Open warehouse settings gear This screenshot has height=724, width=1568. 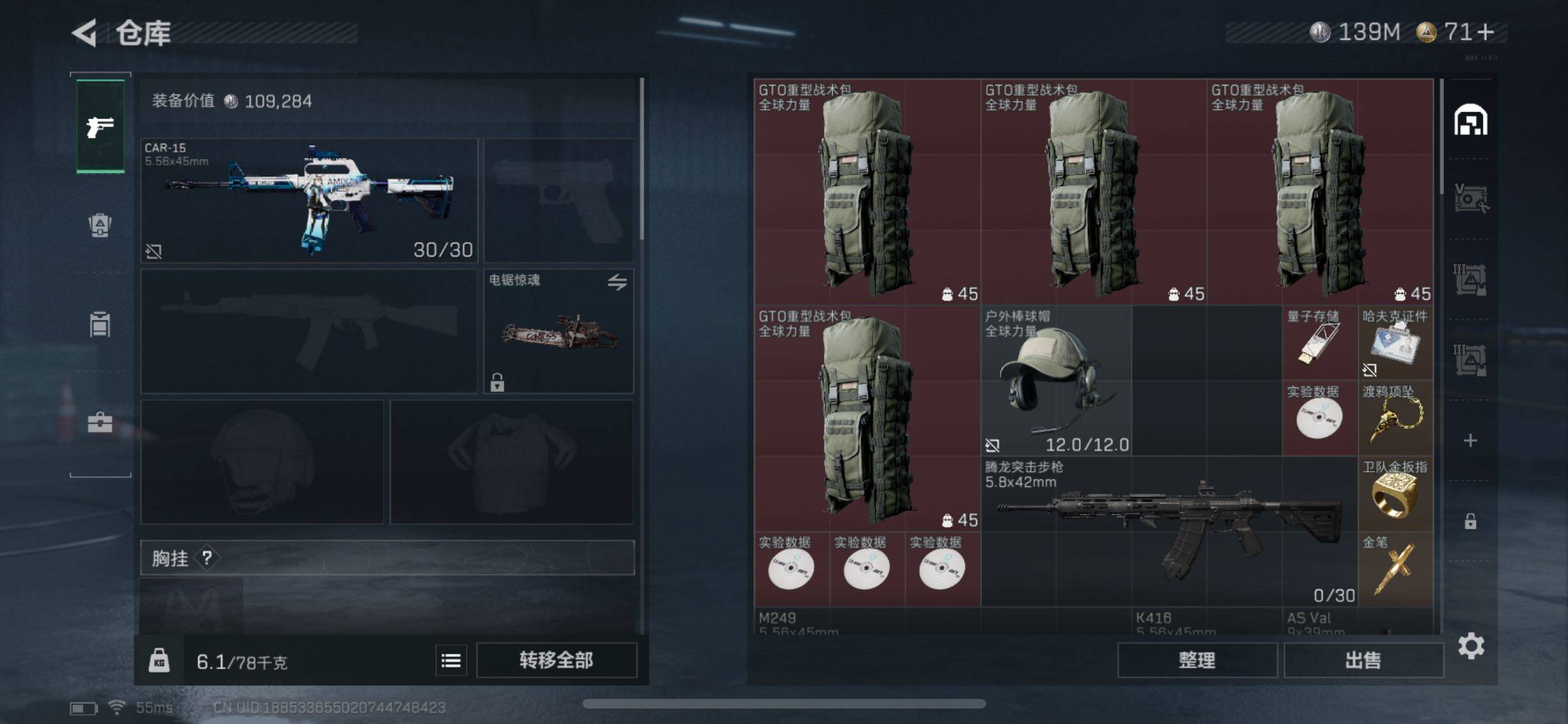pos(1471,645)
